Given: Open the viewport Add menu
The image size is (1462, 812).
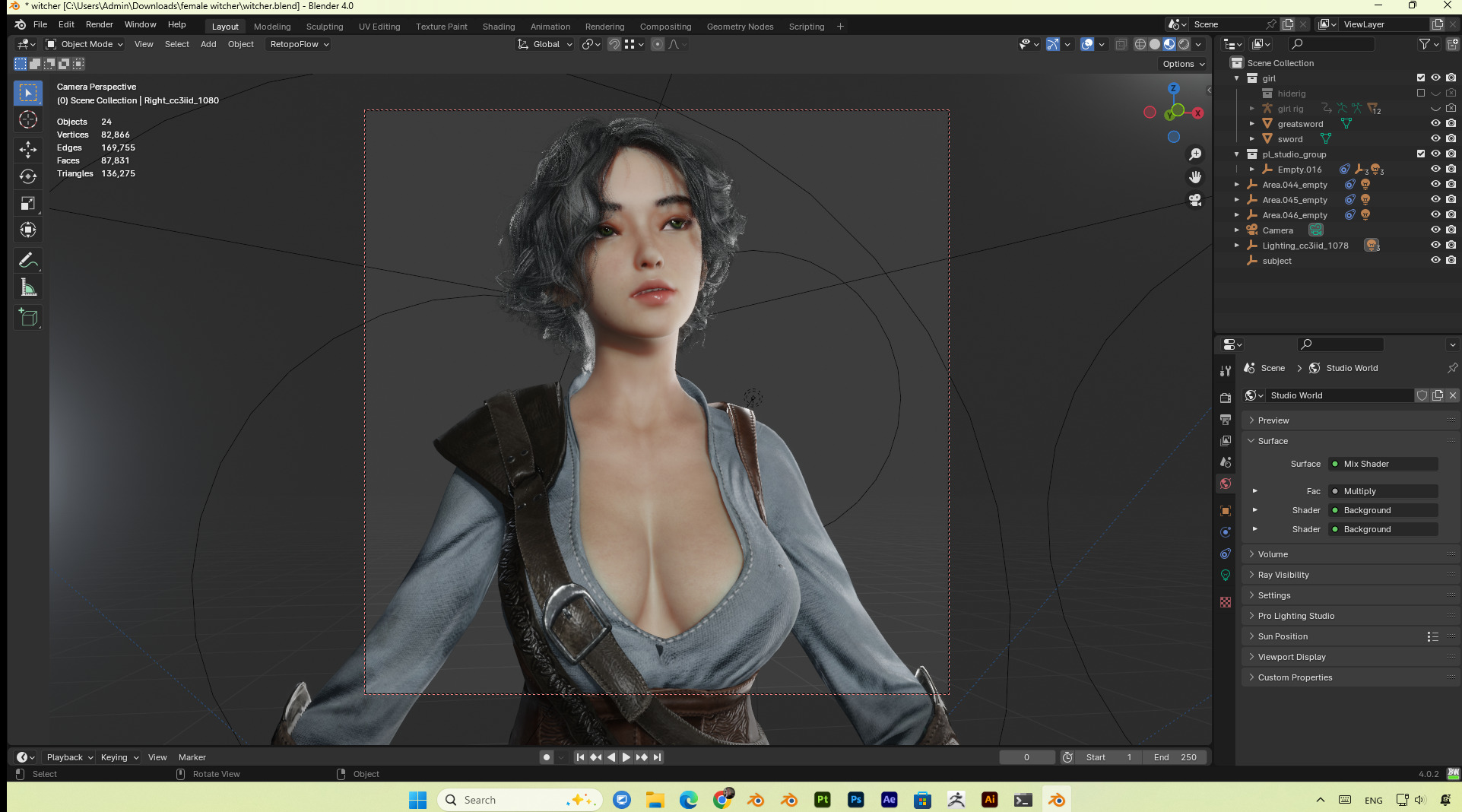Looking at the screenshot, I should tap(208, 44).
